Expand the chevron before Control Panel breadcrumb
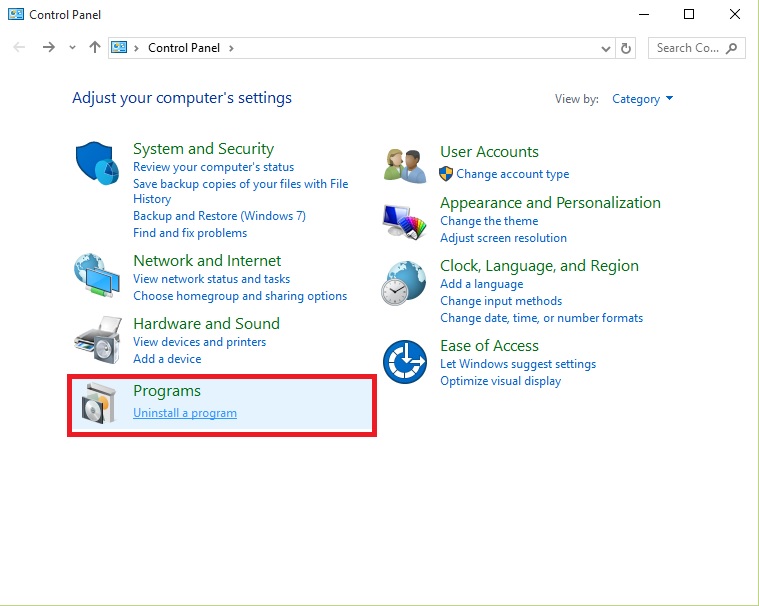759x606 pixels. (x=137, y=48)
